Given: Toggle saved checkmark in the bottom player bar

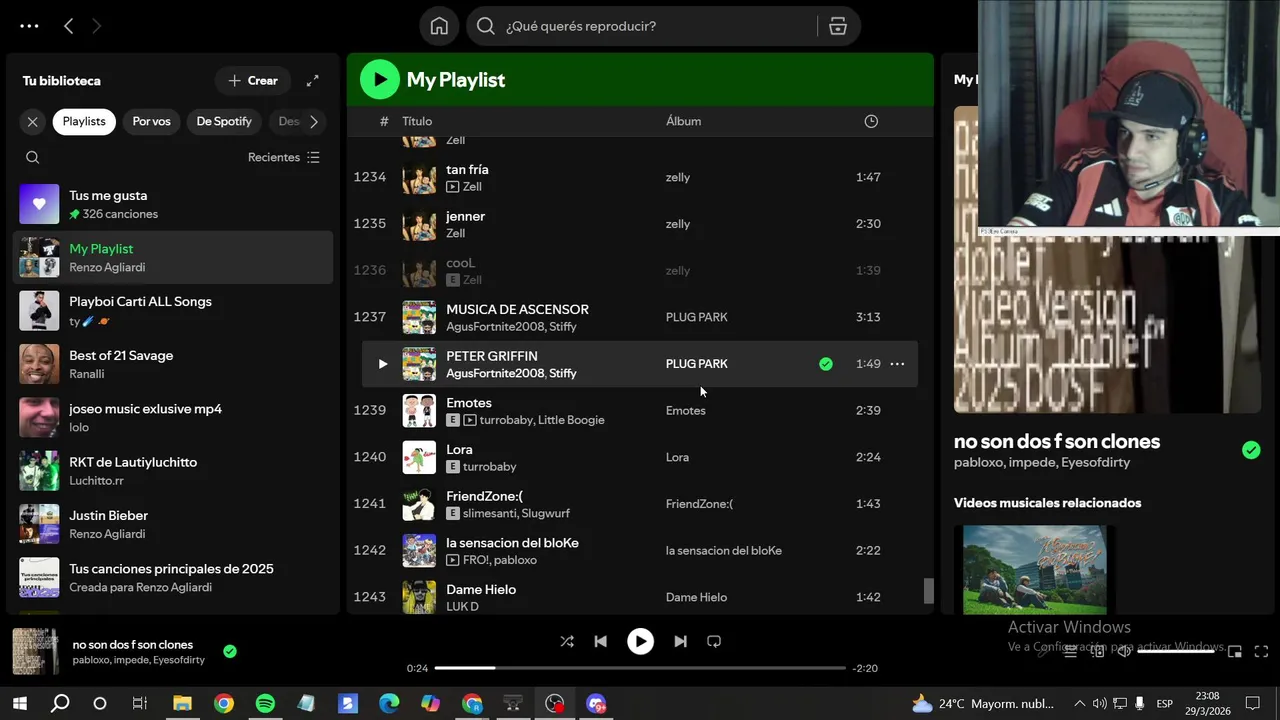Looking at the screenshot, I should click(230, 651).
